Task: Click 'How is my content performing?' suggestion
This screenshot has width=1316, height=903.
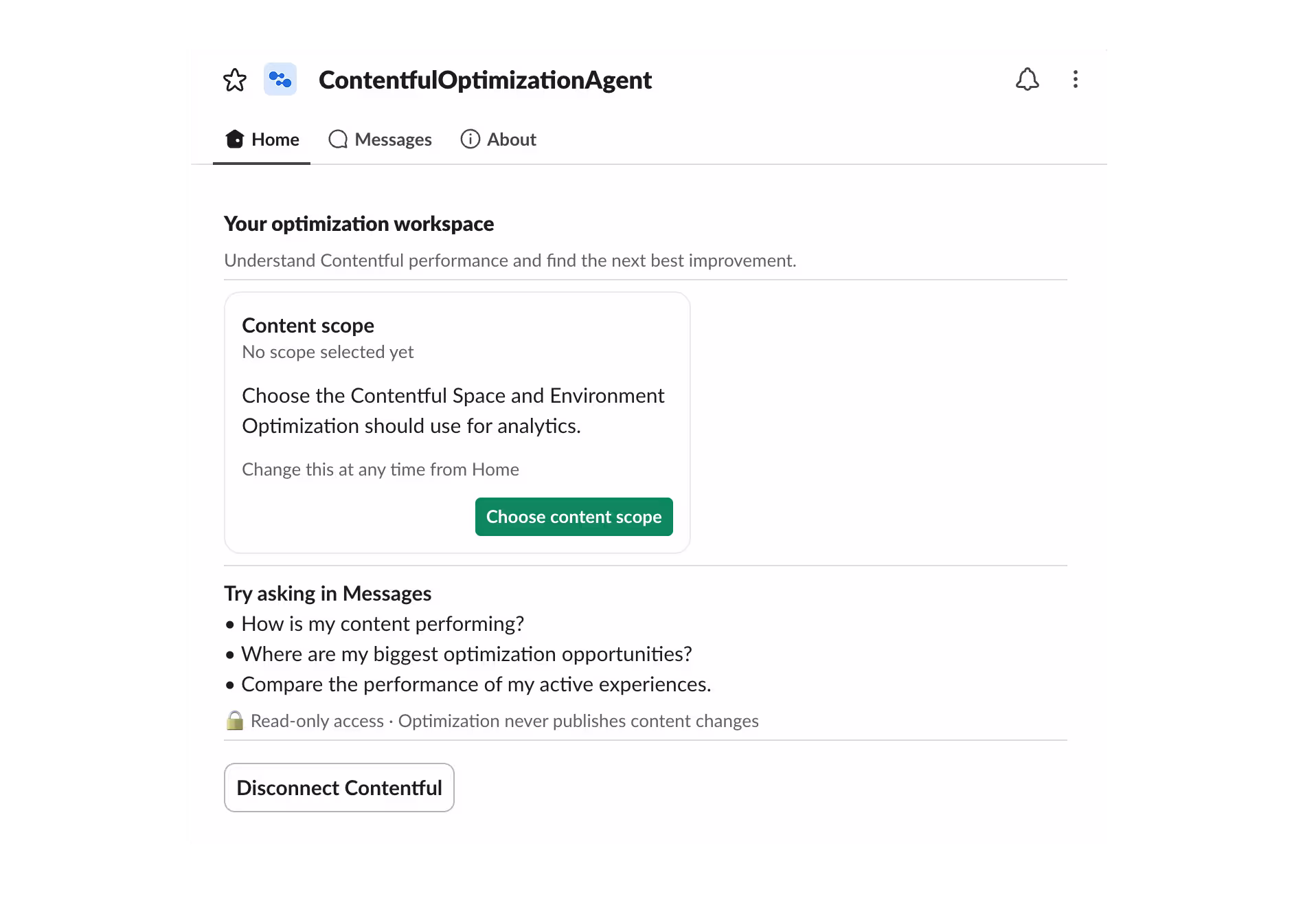Action: coord(383,624)
